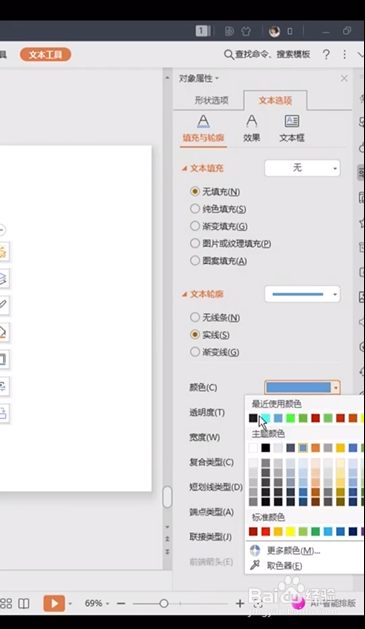The width and height of the screenshot is (365, 629).
Task: Click the 短划线类型(D) label
Action: (x=216, y=487)
